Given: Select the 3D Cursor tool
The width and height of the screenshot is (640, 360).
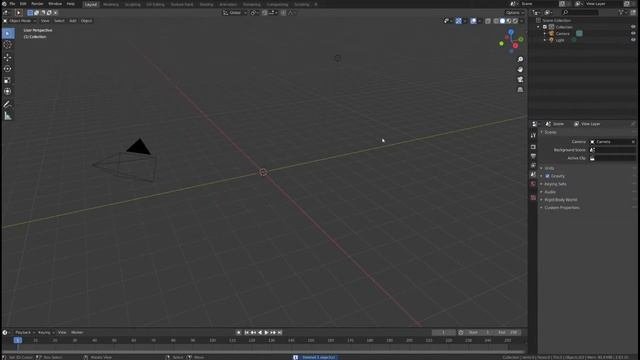Looking at the screenshot, I should point(8,45).
